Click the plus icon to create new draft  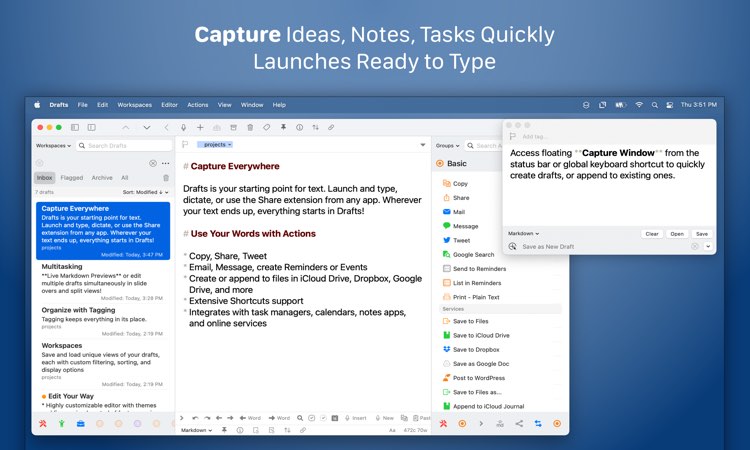(x=200, y=128)
